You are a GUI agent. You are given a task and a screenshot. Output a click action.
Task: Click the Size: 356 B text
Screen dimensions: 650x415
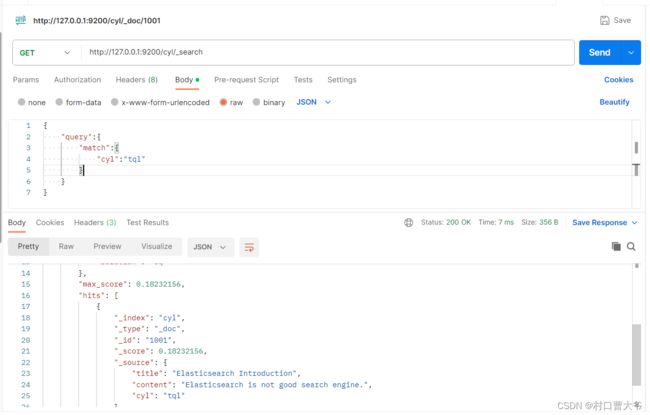pyautogui.click(x=540, y=222)
